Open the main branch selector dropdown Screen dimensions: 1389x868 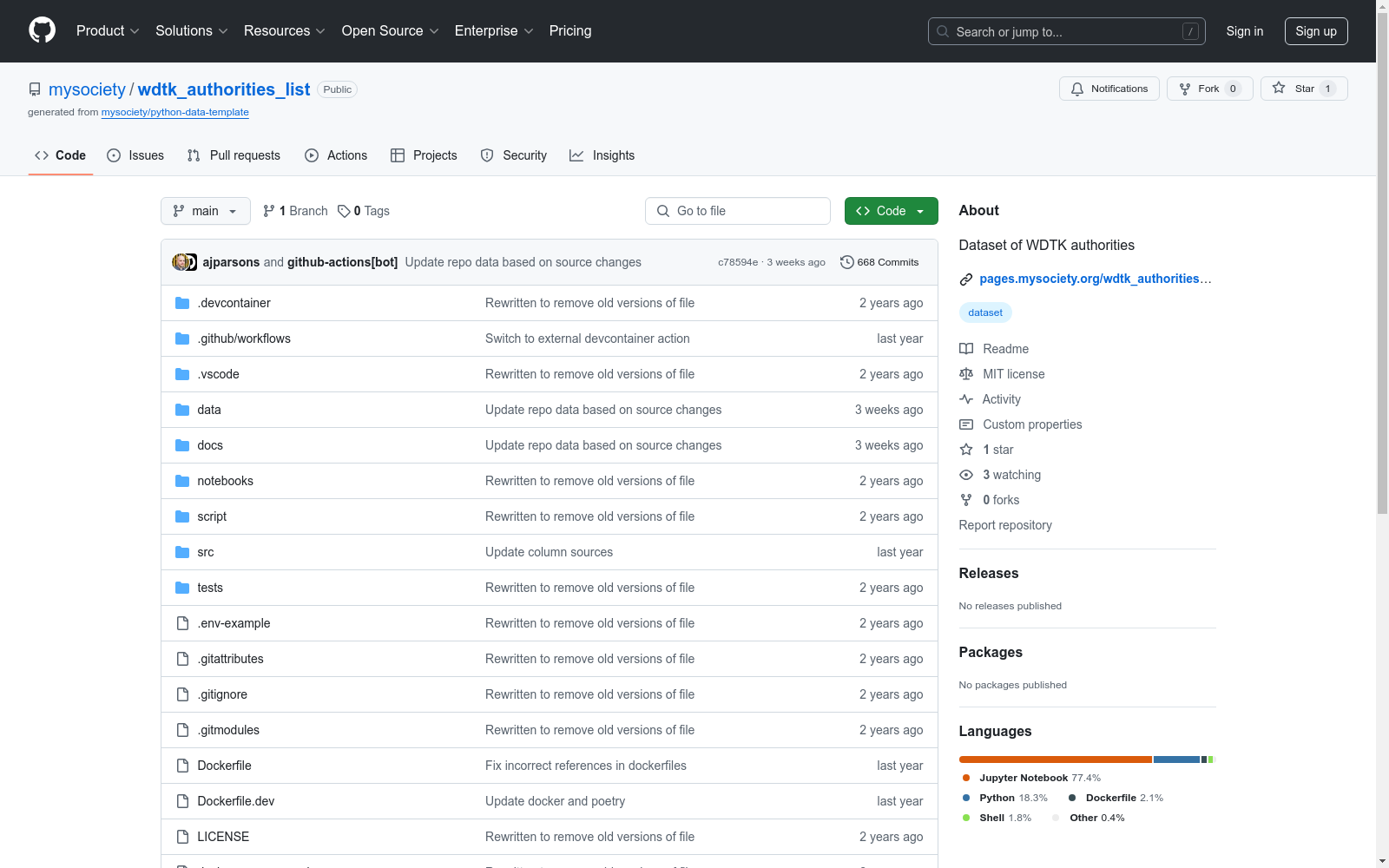click(205, 211)
